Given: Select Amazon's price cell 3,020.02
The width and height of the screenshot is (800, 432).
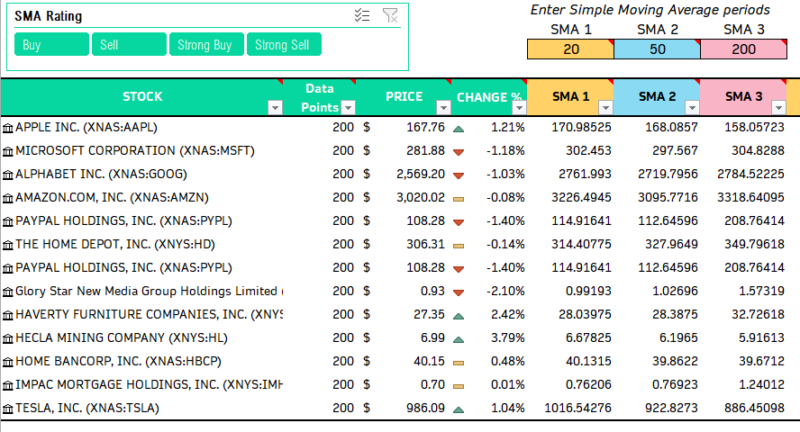Looking at the screenshot, I should (404, 197).
